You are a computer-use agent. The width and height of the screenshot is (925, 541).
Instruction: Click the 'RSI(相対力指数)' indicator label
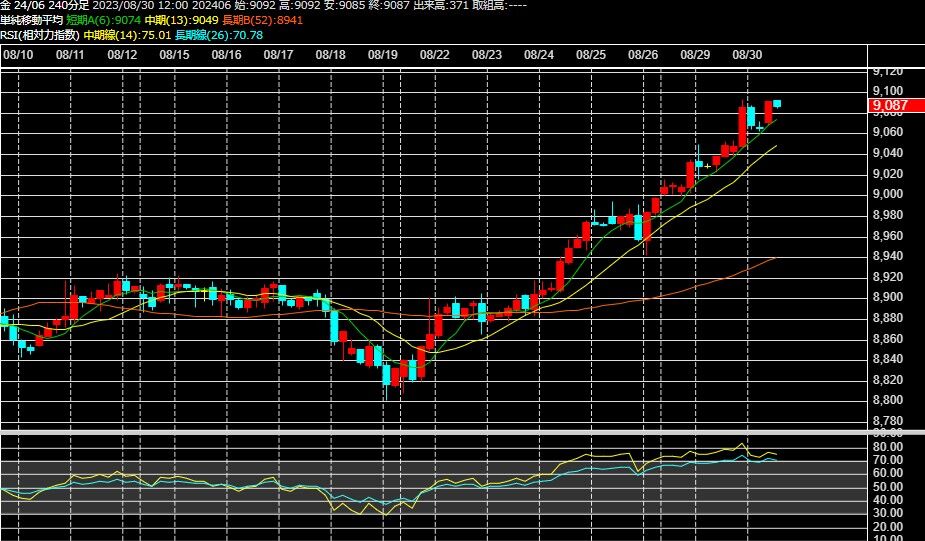coord(40,35)
